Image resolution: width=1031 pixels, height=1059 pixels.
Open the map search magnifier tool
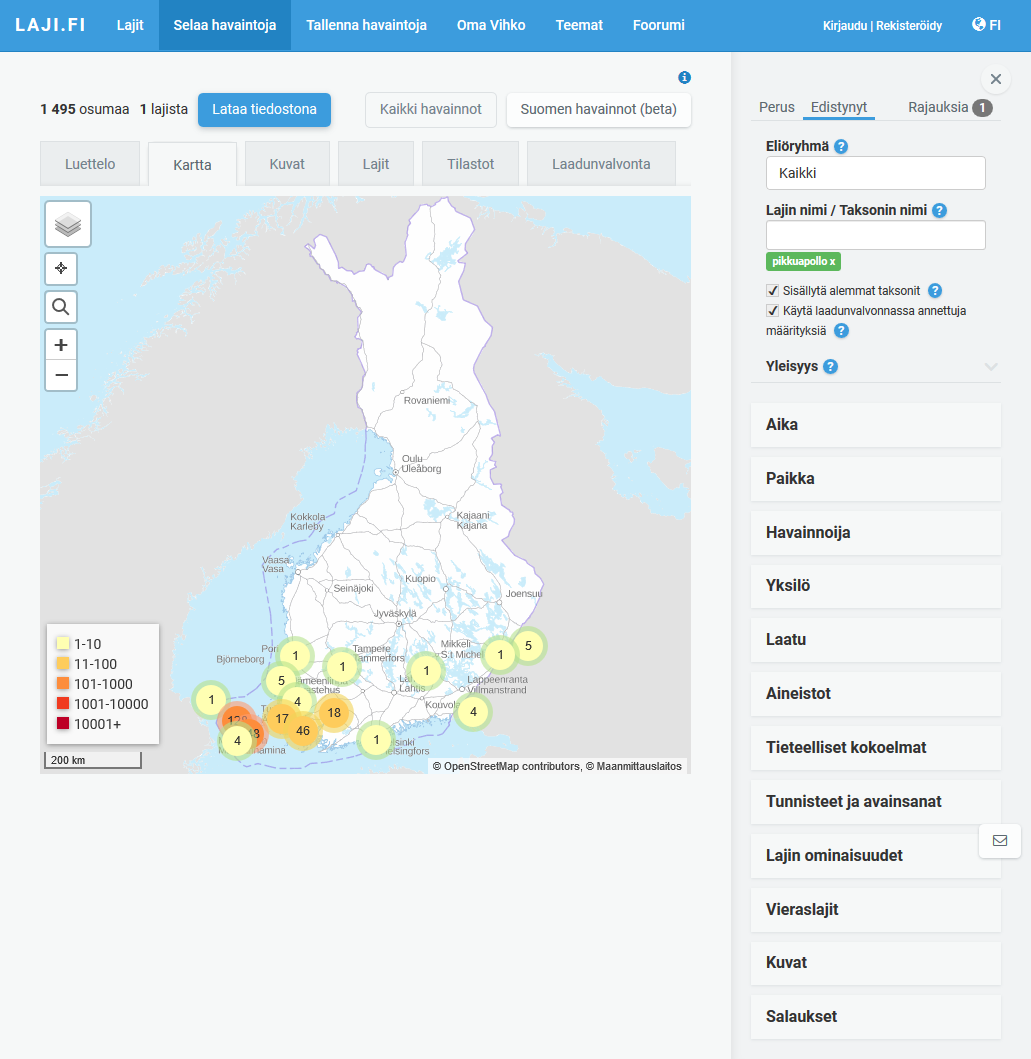tap(61, 307)
